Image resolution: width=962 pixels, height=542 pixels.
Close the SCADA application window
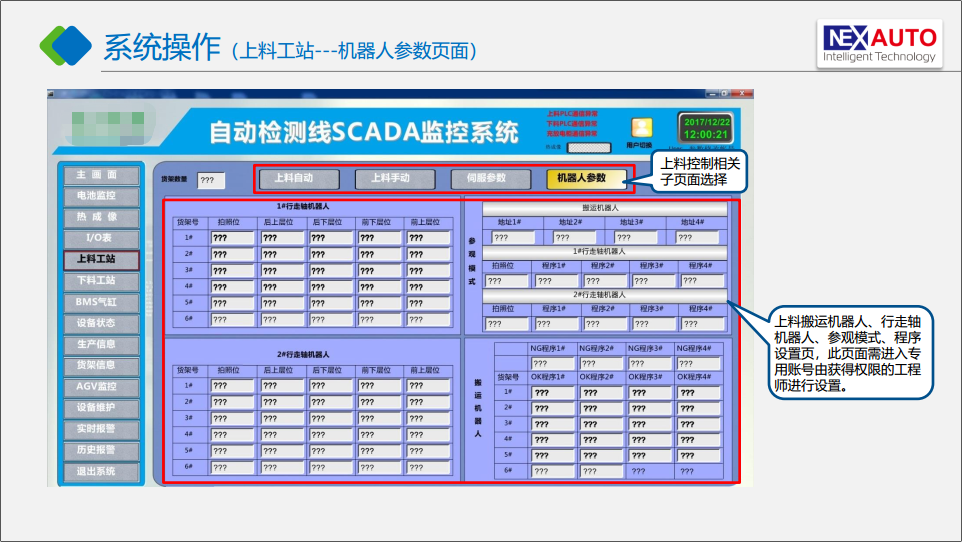click(741, 93)
